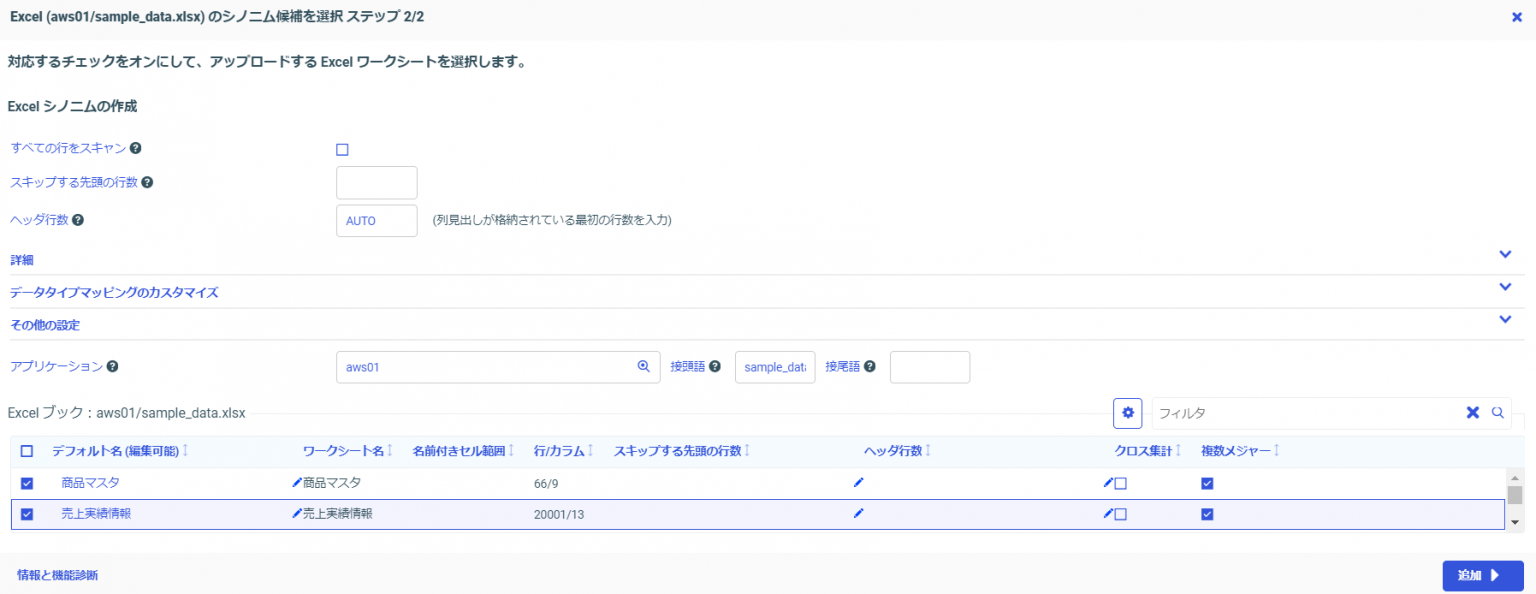Click the 追加 button
The width and height of the screenshot is (1536, 594).
coord(1482,575)
